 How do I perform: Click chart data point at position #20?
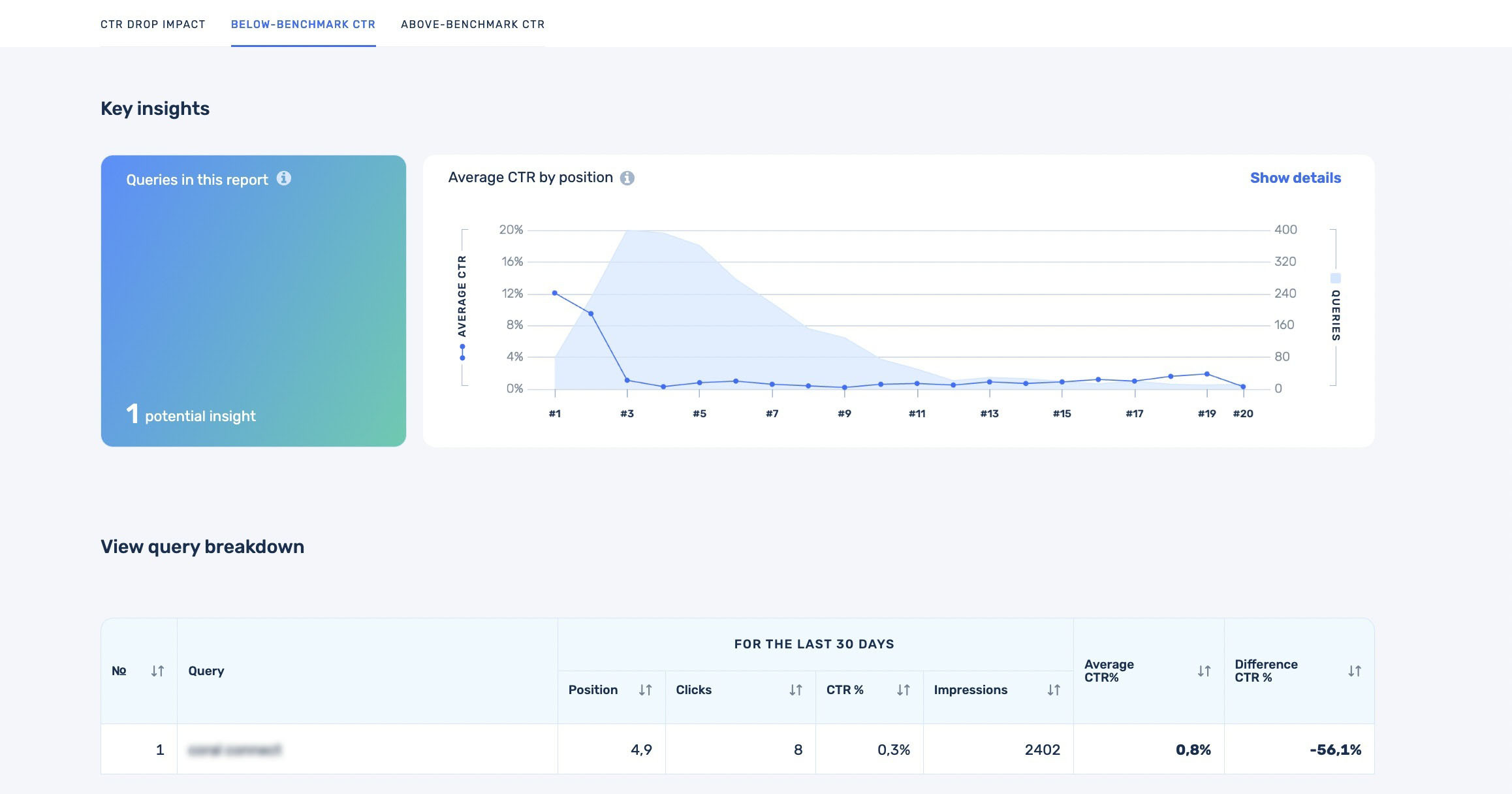pos(1243,387)
